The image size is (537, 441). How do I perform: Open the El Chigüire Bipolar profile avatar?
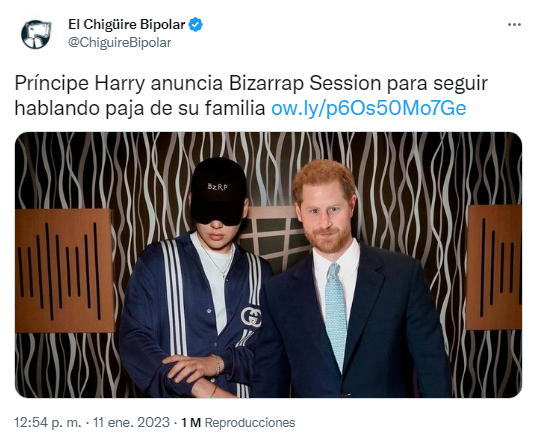36,34
